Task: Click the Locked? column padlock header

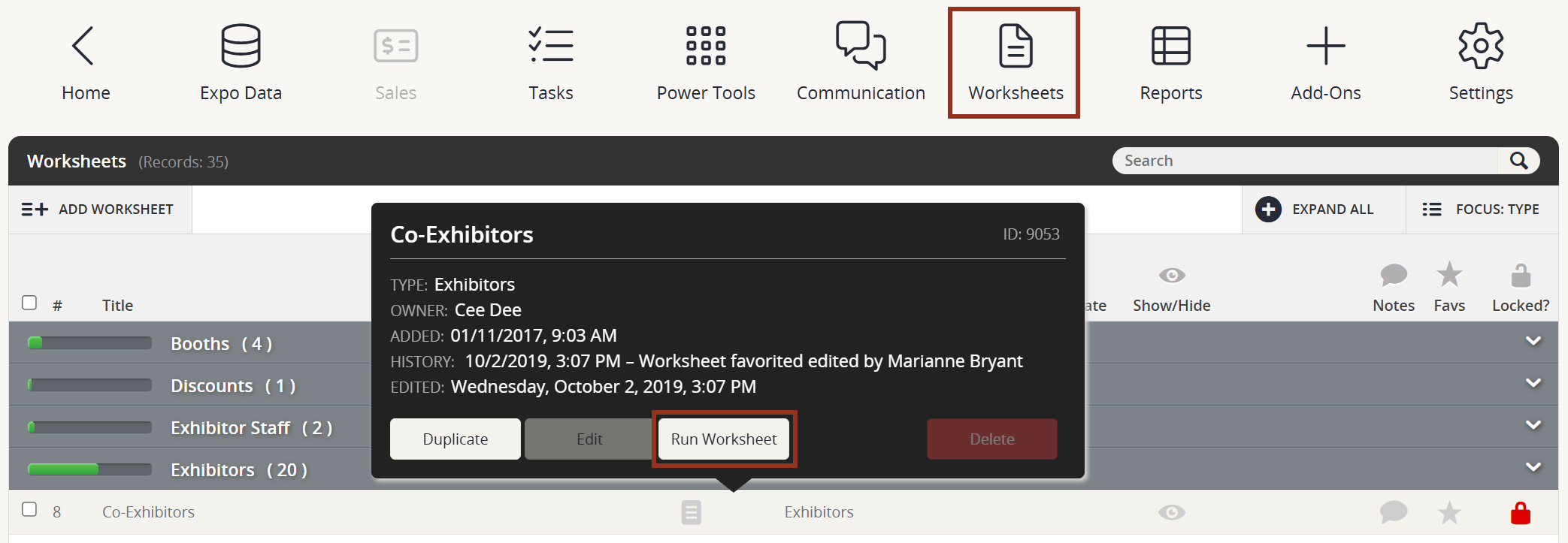Action: pos(1521,275)
